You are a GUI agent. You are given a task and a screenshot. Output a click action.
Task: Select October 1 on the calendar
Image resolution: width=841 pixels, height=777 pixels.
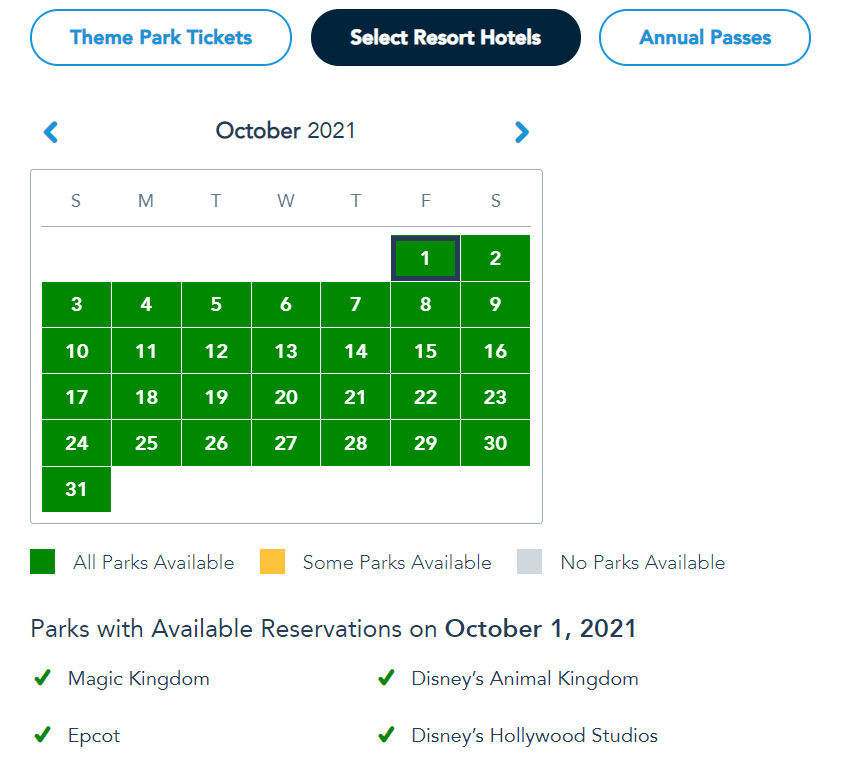(x=425, y=259)
